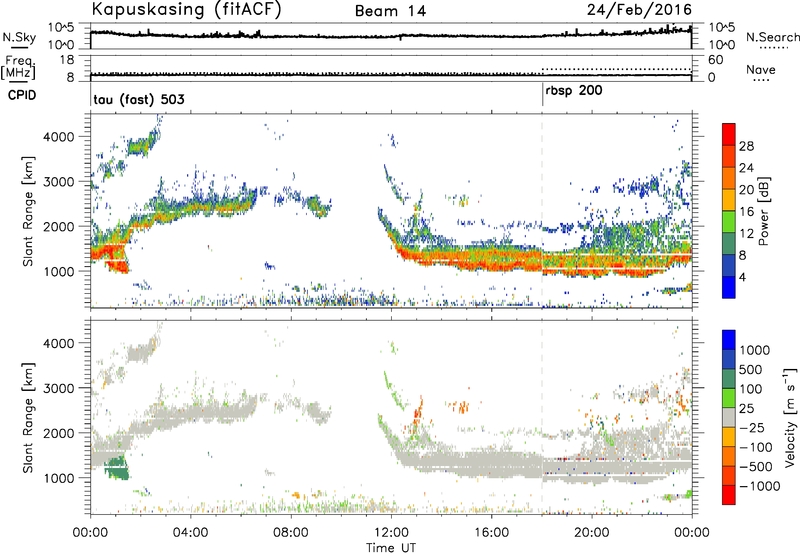Click the 28 tick on Power colorbar
This screenshot has width=800, height=554.
746,146
